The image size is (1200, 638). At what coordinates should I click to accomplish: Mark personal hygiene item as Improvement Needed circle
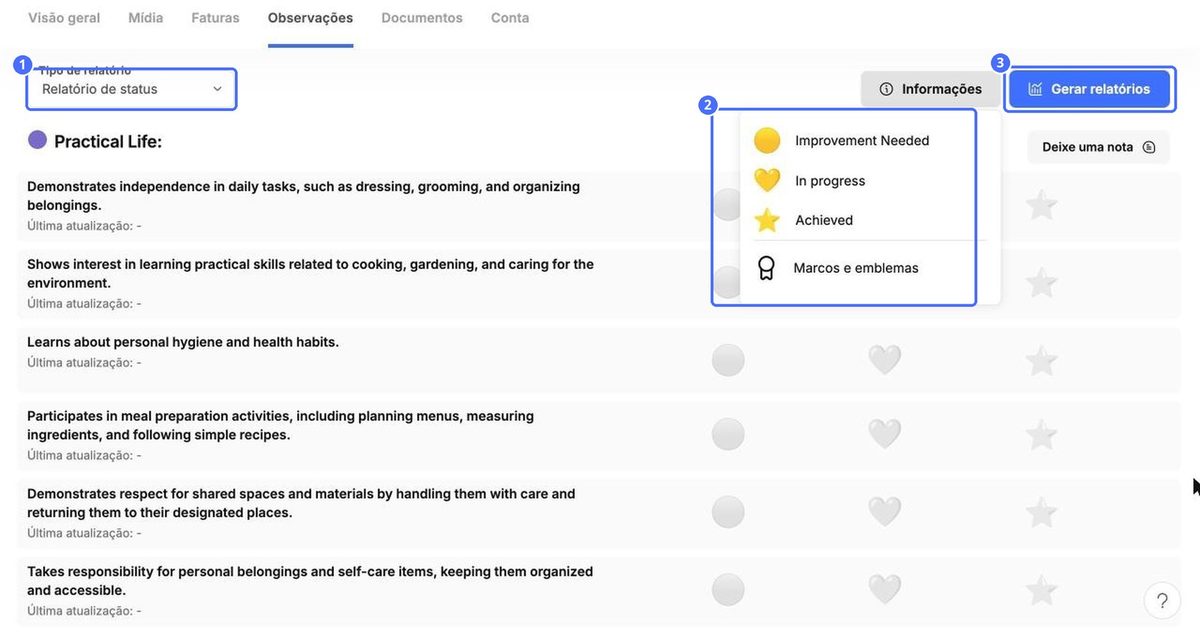(728, 360)
